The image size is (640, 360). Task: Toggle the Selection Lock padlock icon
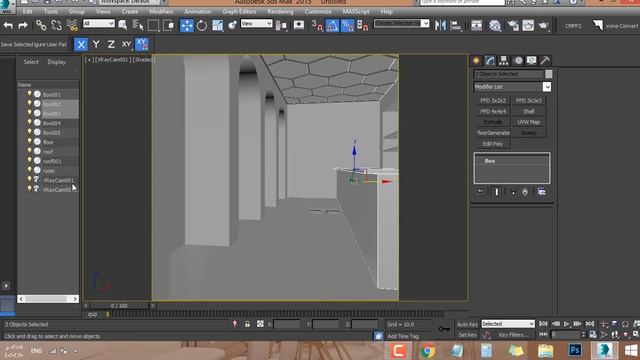(x=247, y=324)
